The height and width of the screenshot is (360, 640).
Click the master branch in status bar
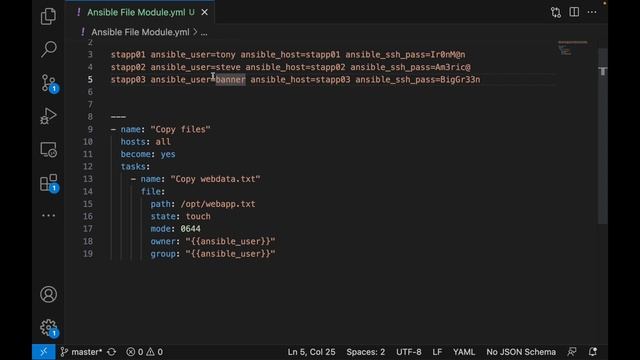[81, 352]
